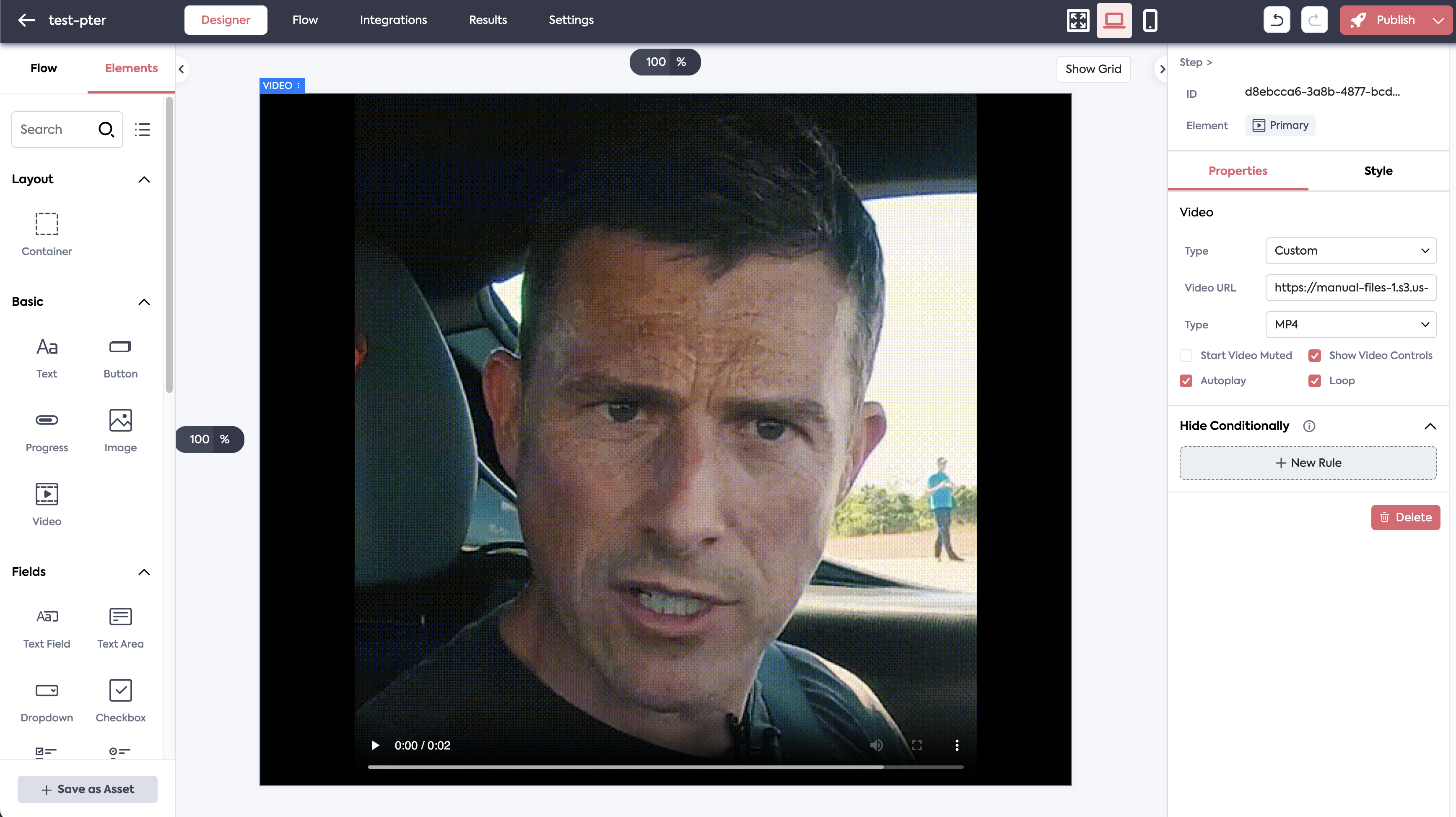1456x817 pixels.
Task: Enable Start Video Muted checkbox
Action: click(x=1186, y=356)
